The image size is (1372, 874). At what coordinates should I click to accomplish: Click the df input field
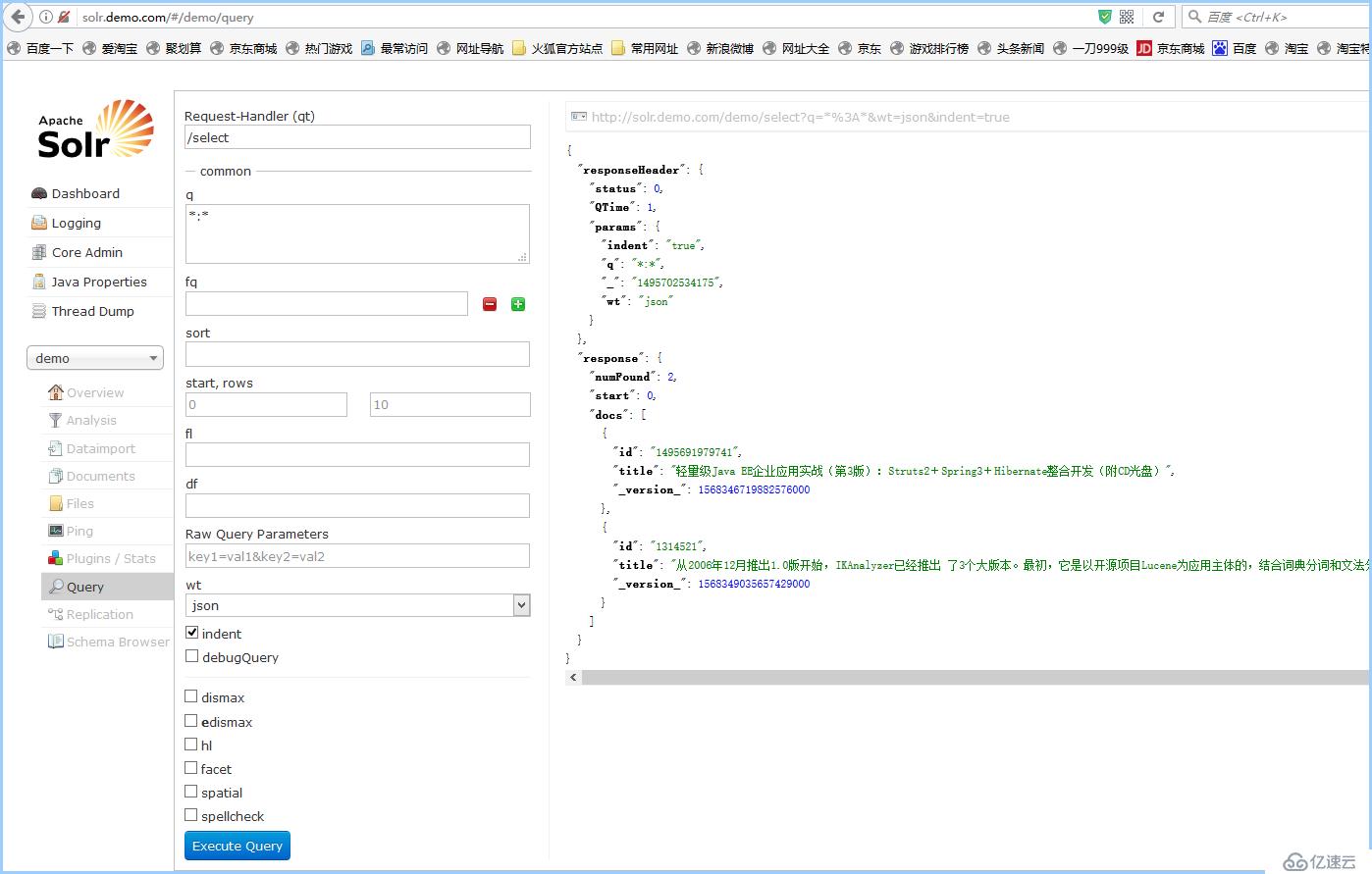[357, 505]
